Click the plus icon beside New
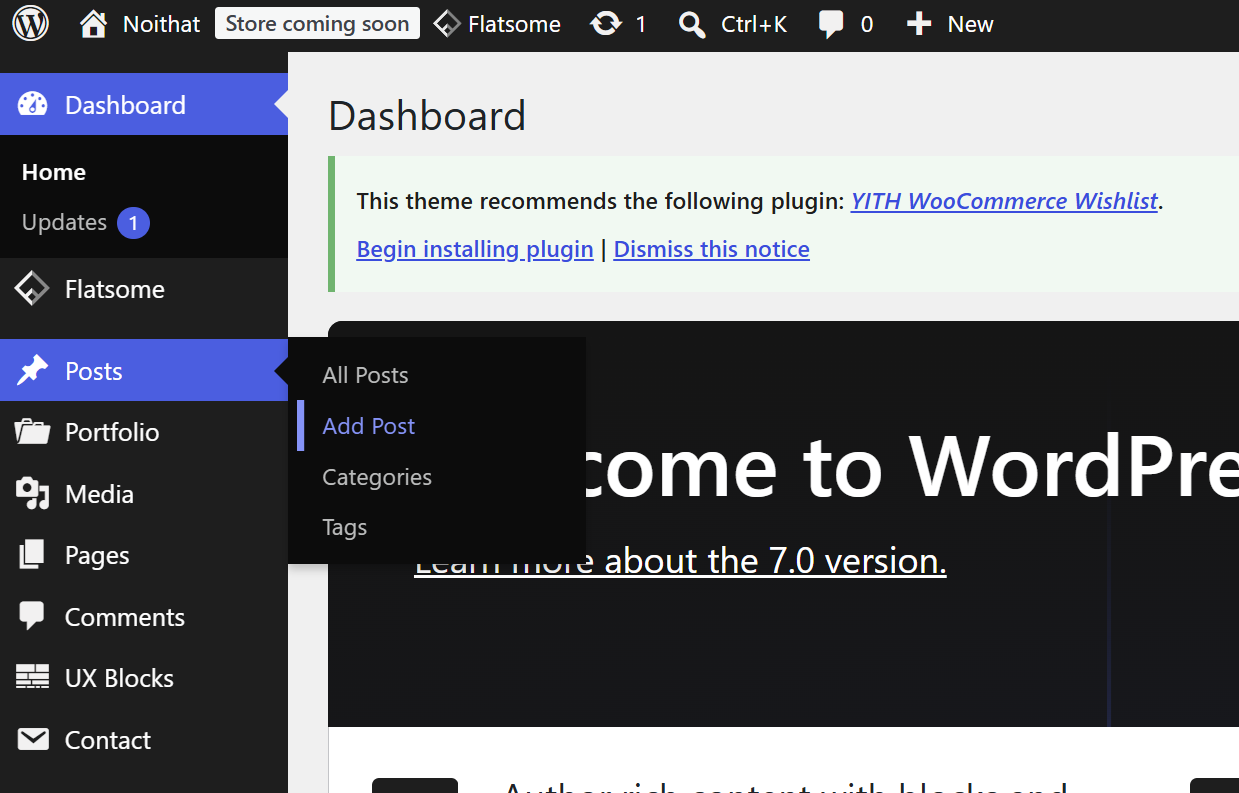This screenshot has height=793, width=1239. 919,24
